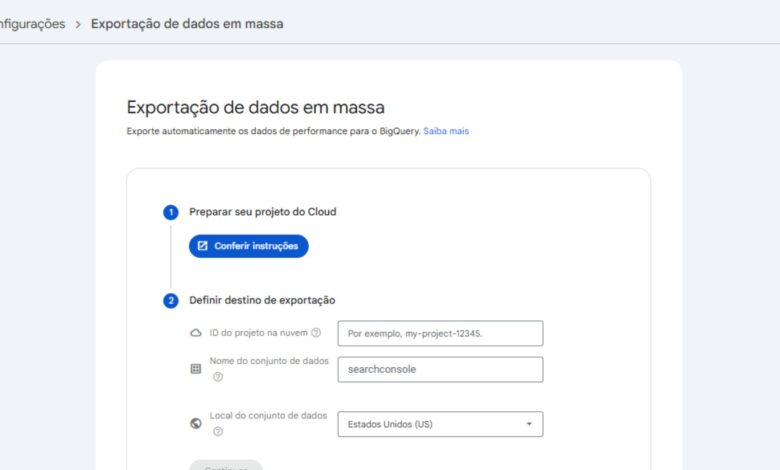Open help for 'Local do conjunto de dados'
Screen dimensions: 780x470
[218, 432]
